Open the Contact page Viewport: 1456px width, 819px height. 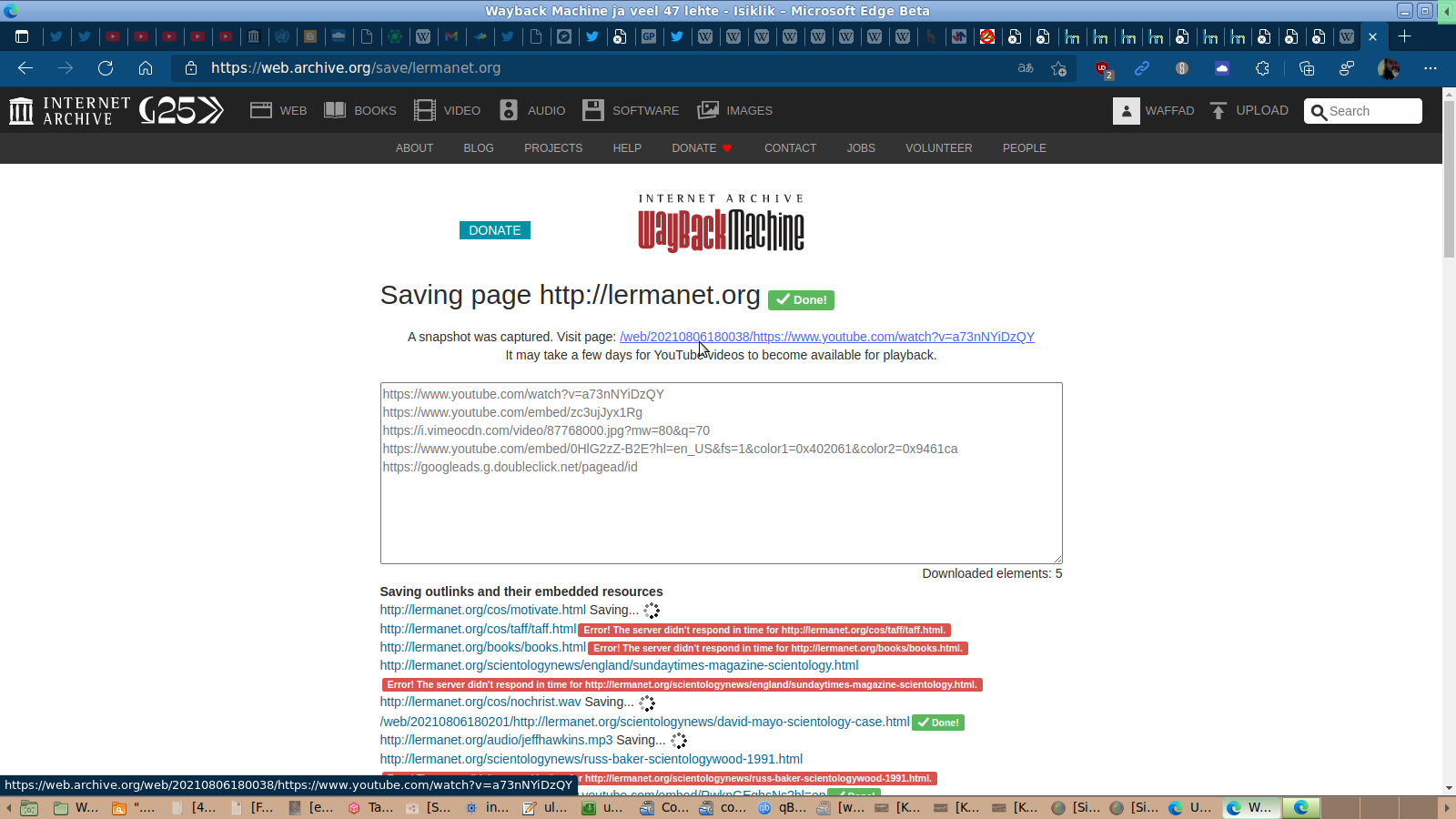coord(790,148)
